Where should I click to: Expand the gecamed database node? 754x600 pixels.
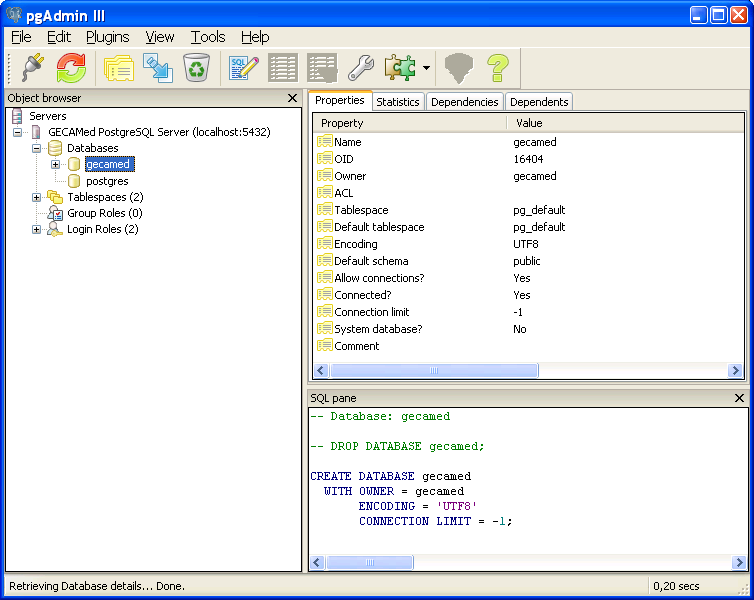pyautogui.click(x=56, y=164)
